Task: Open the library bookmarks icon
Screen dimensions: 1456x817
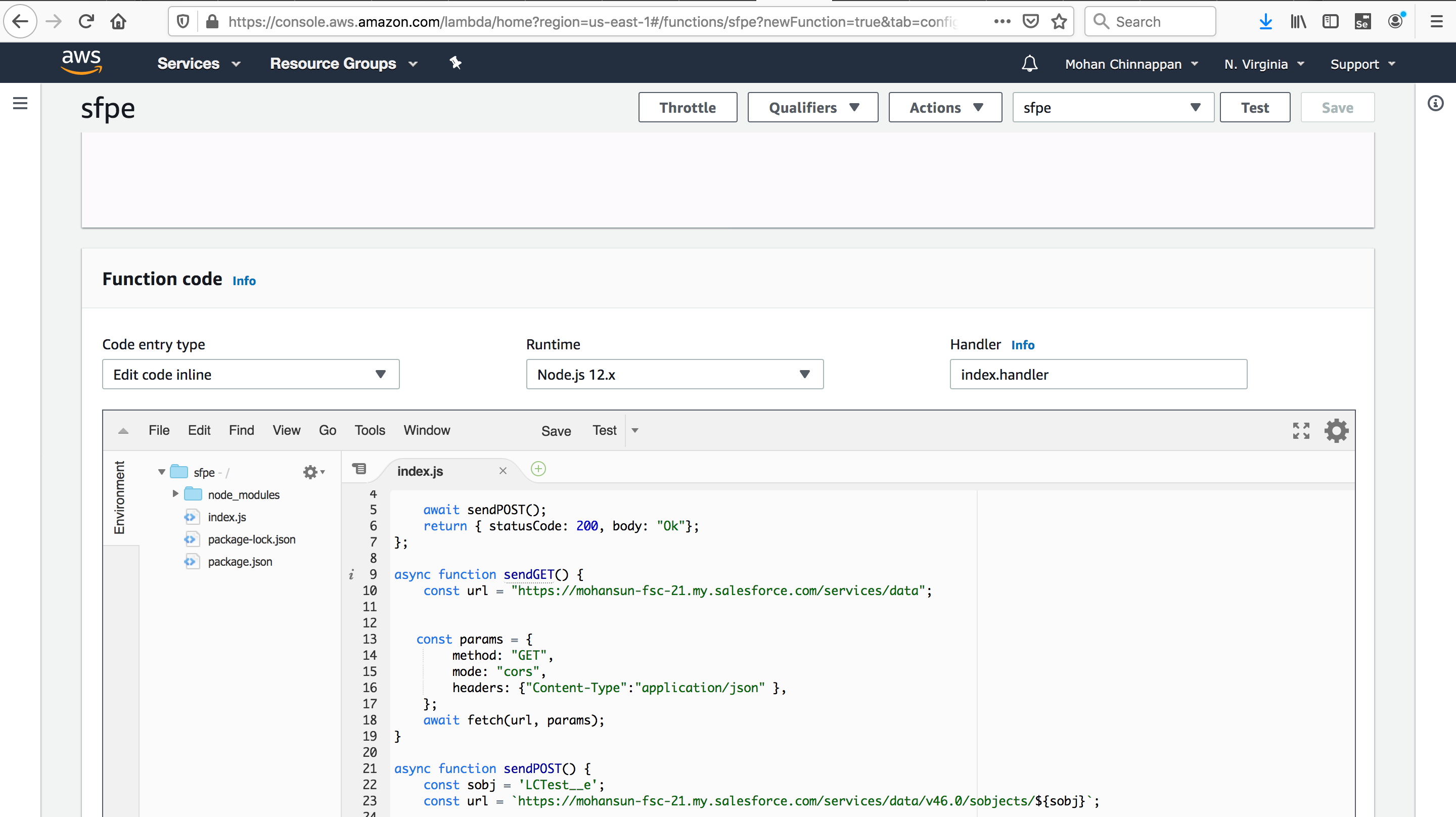Action: tap(1298, 21)
